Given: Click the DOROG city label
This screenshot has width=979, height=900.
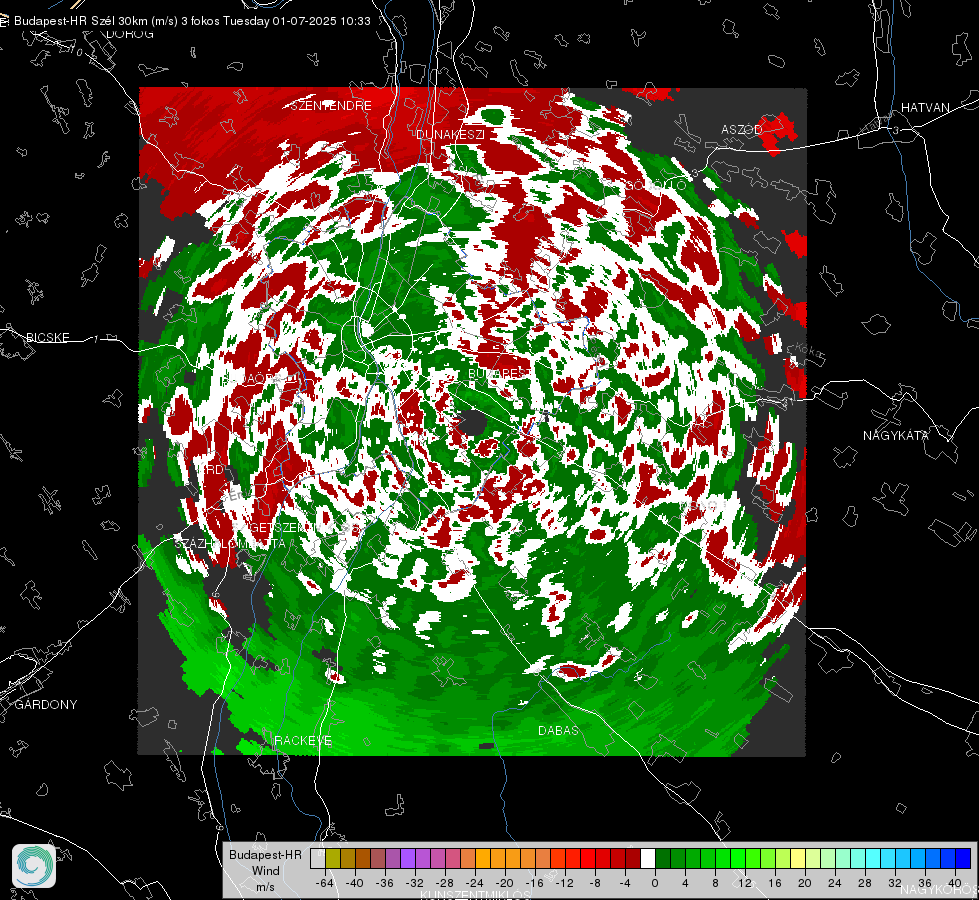Looking at the screenshot, I should point(130,34).
